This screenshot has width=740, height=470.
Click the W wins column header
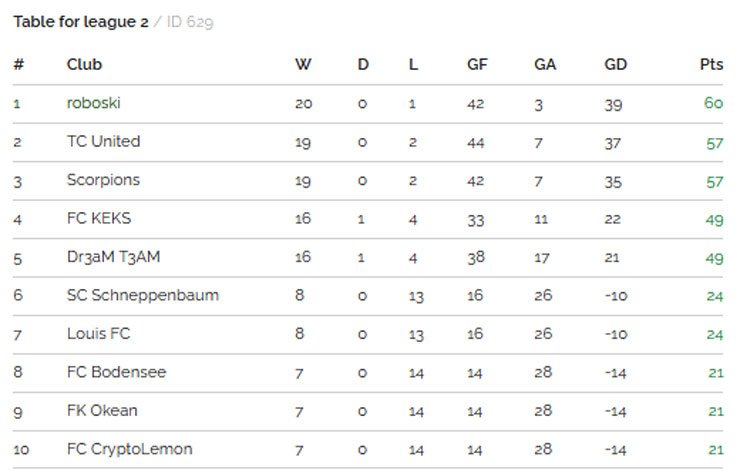303,65
